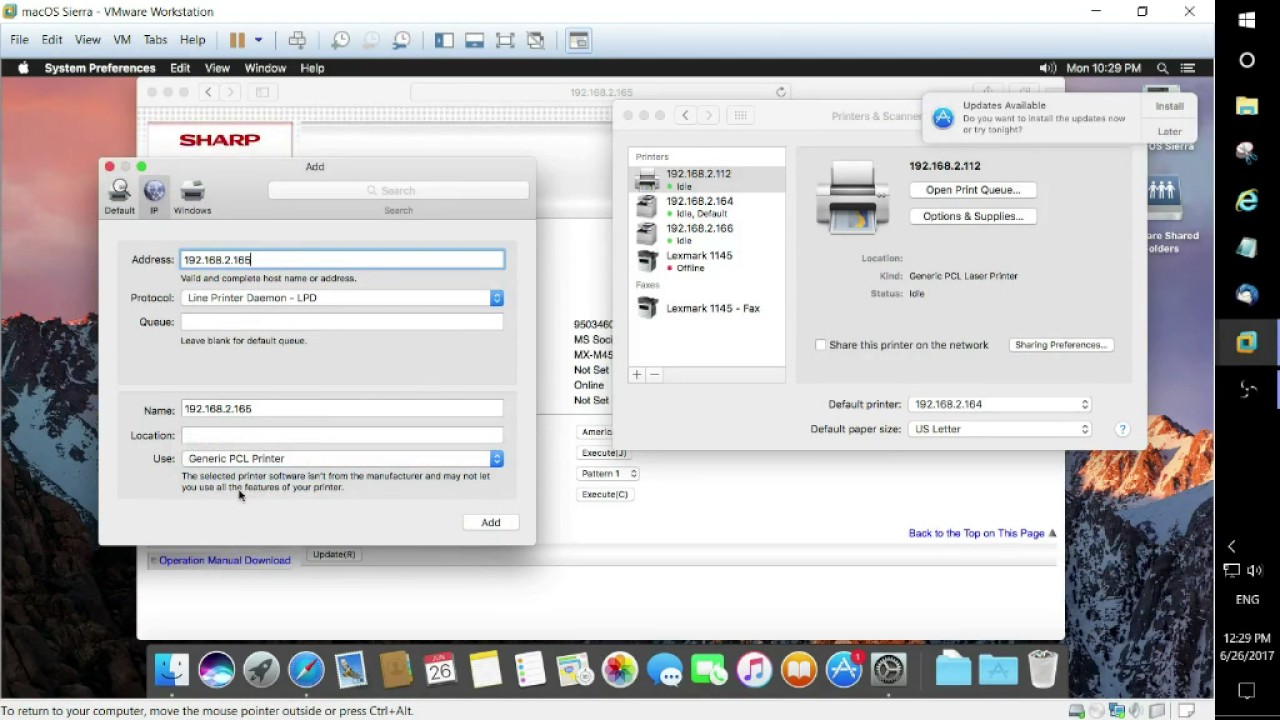Open the Pattern 1 dropdown on the Sharp page
The width and height of the screenshot is (1280, 720).
607,473
